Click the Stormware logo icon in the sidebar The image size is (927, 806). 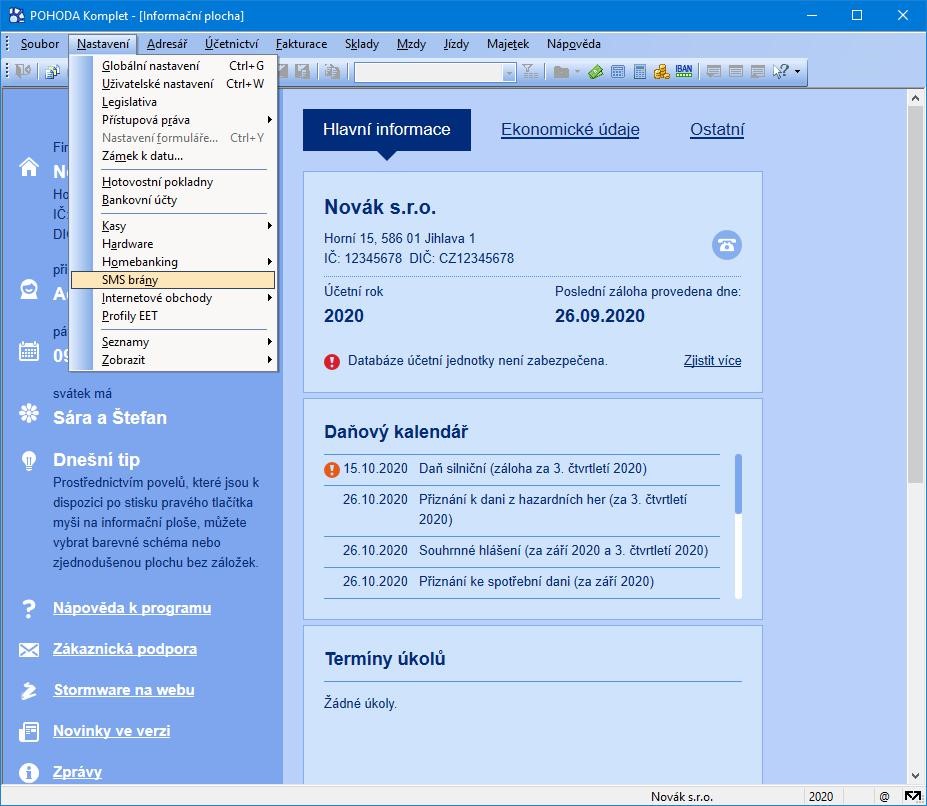(x=29, y=690)
